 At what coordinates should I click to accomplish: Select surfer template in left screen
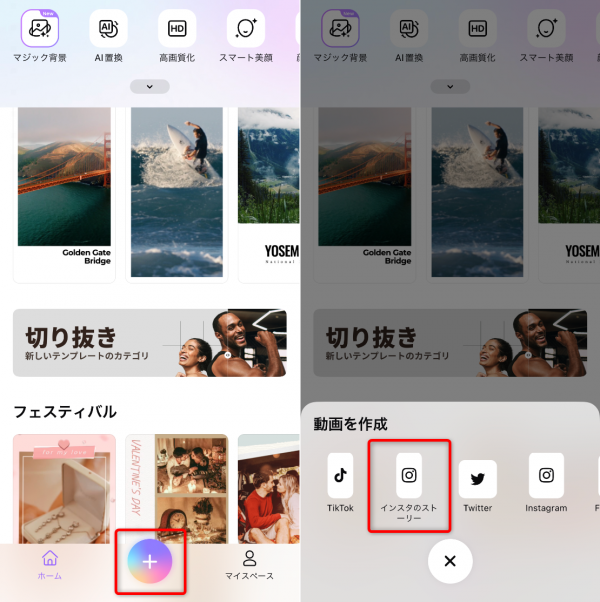(x=177, y=195)
